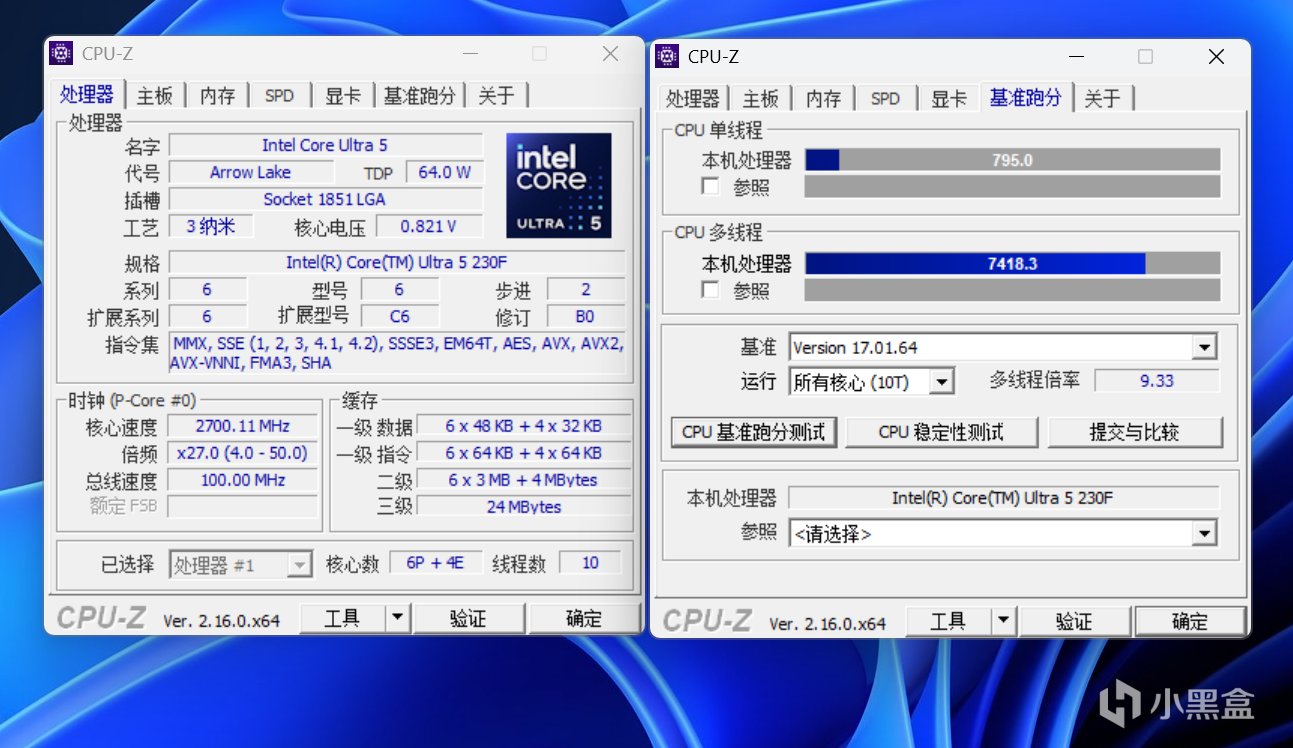Viewport: 1293px width, 748px height.
Task: Click 验证 button in the processor window
Action: (468, 619)
